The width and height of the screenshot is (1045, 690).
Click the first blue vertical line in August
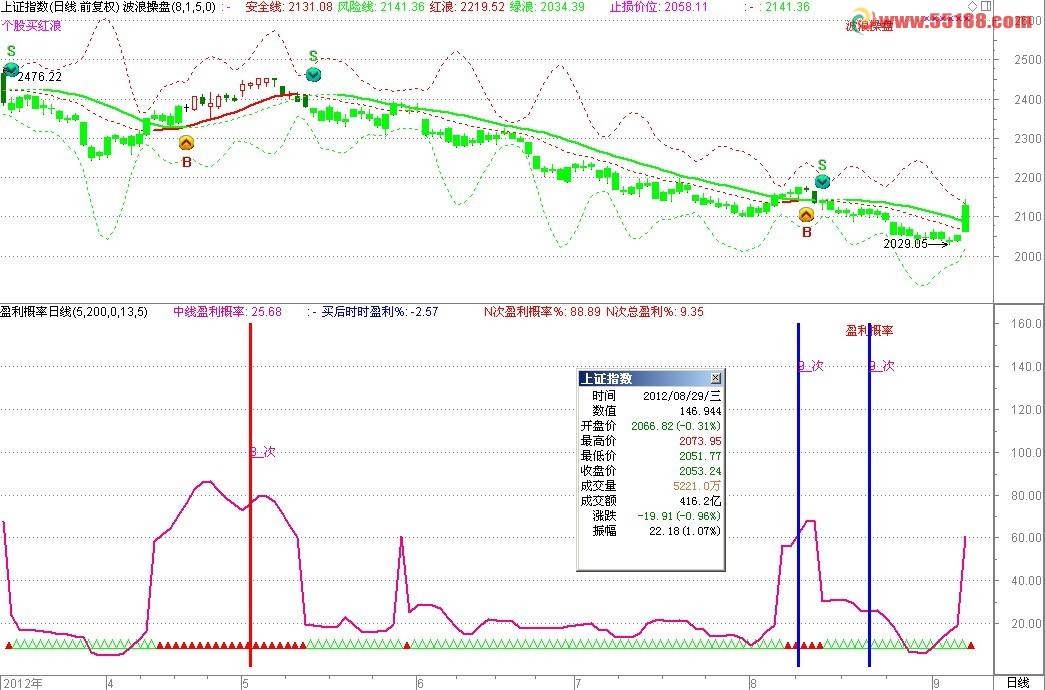[798, 494]
